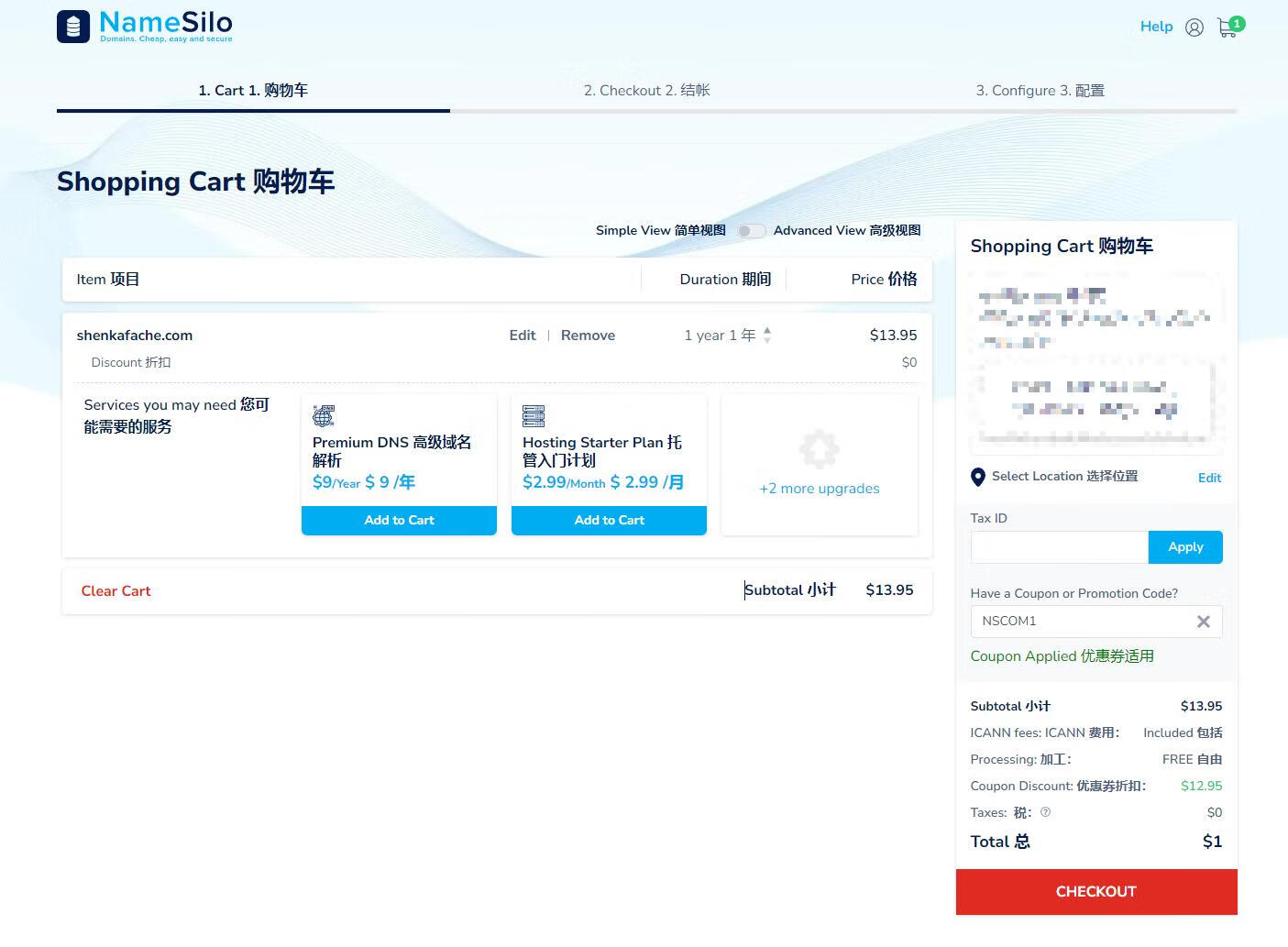Select the 1. Cart step tab
Screen dimensions: 1288x947
coord(253,91)
